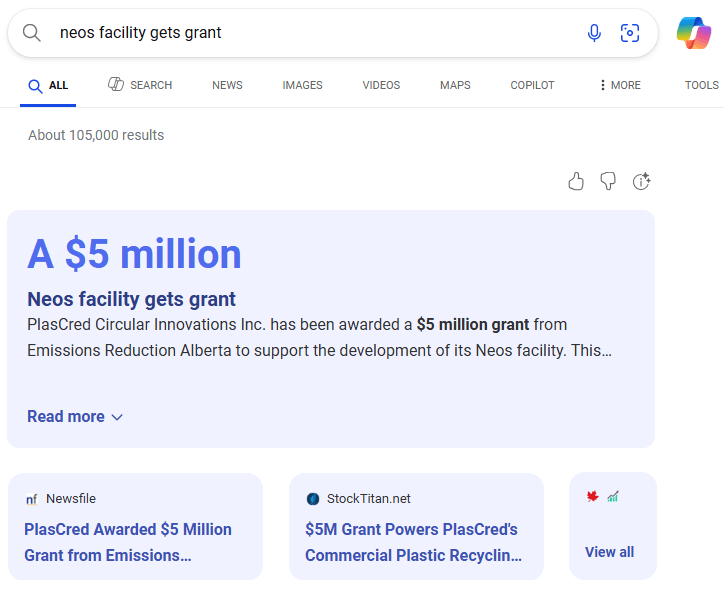Open the More dropdown menu

619,85
